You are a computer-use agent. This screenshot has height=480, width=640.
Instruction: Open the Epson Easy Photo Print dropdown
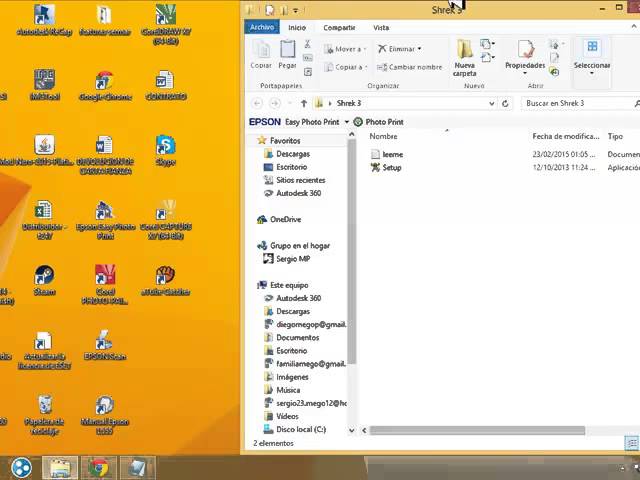pyautogui.click(x=346, y=122)
